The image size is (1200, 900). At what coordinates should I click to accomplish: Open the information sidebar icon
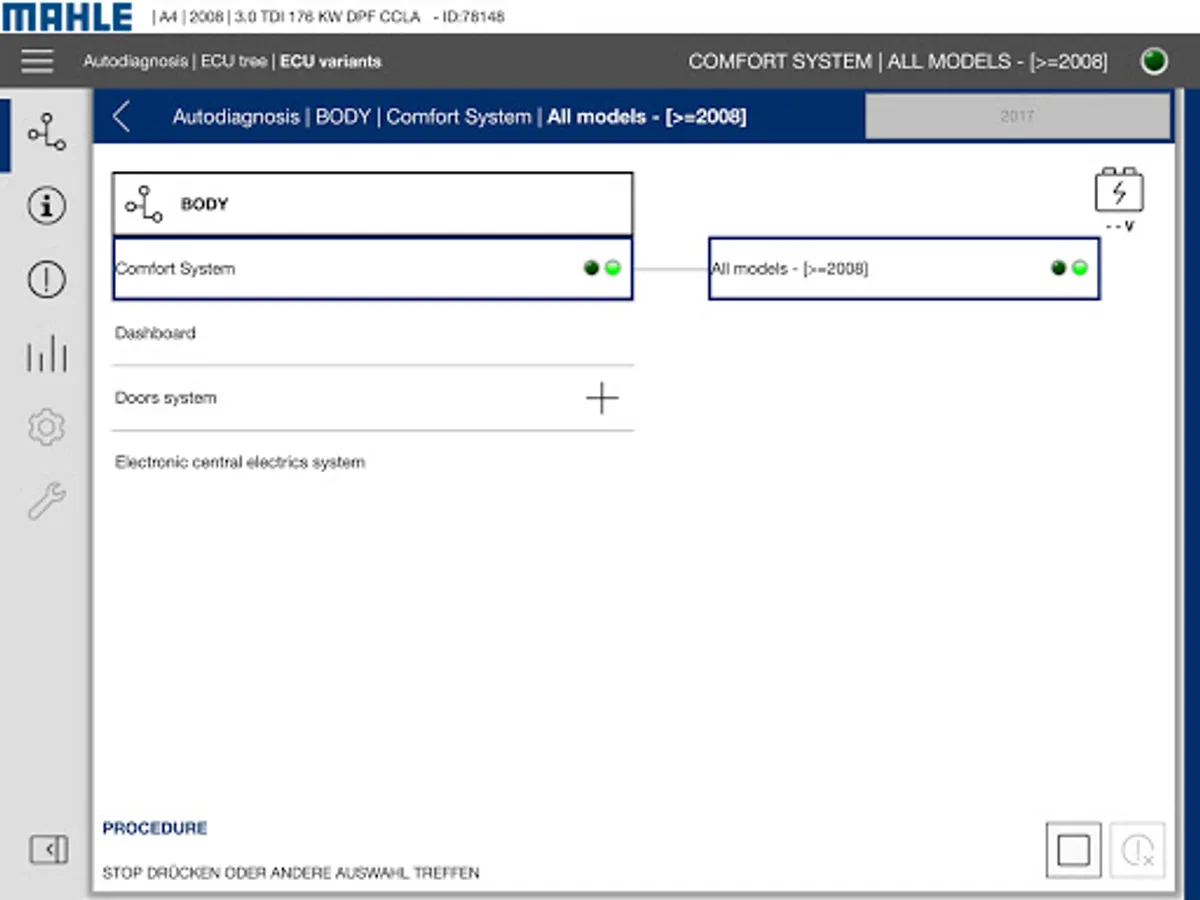[x=46, y=206]
